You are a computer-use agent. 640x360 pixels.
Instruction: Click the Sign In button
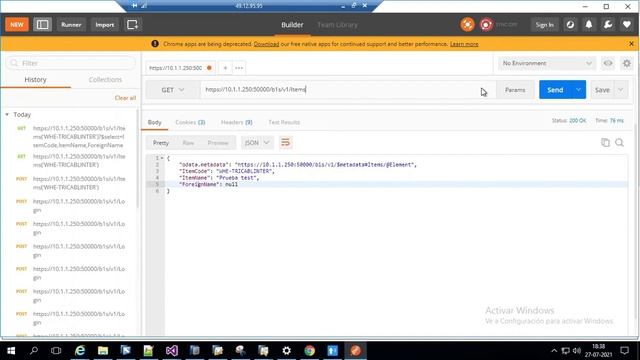(544, 25)
